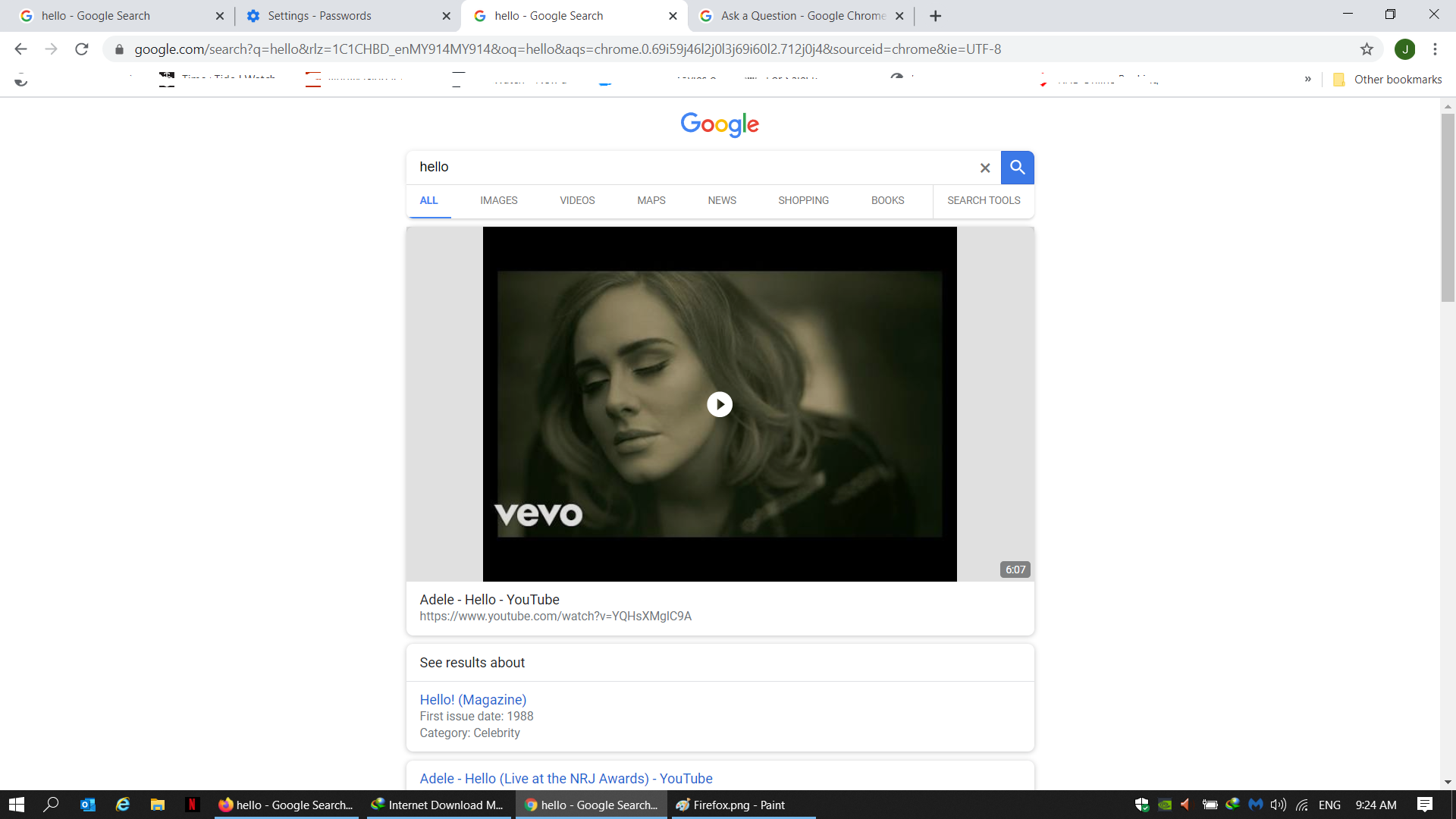Click the Search Tools dropdown expander
Viewport: 1456px width, 819px height.
[x=984, y=200]
